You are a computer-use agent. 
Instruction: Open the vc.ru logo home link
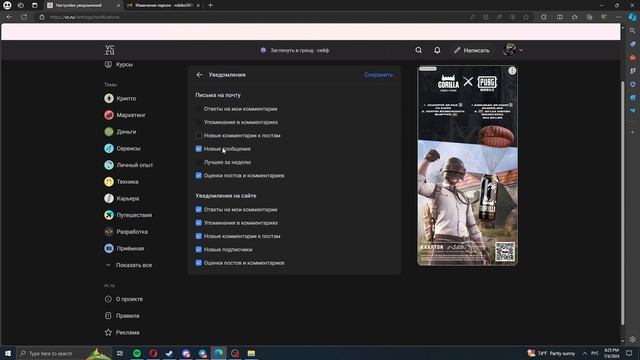click(x=110, y=50)
